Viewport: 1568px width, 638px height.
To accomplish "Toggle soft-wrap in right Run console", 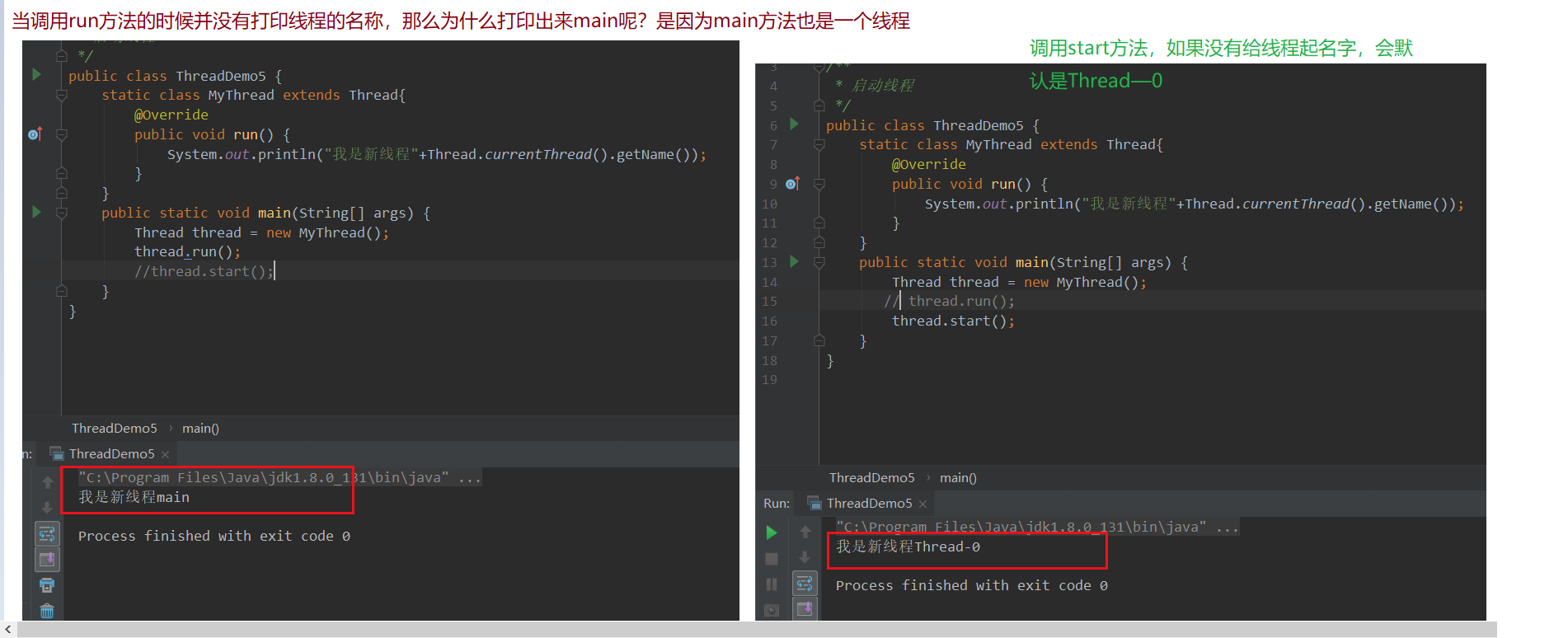I will tap(805, 583).
